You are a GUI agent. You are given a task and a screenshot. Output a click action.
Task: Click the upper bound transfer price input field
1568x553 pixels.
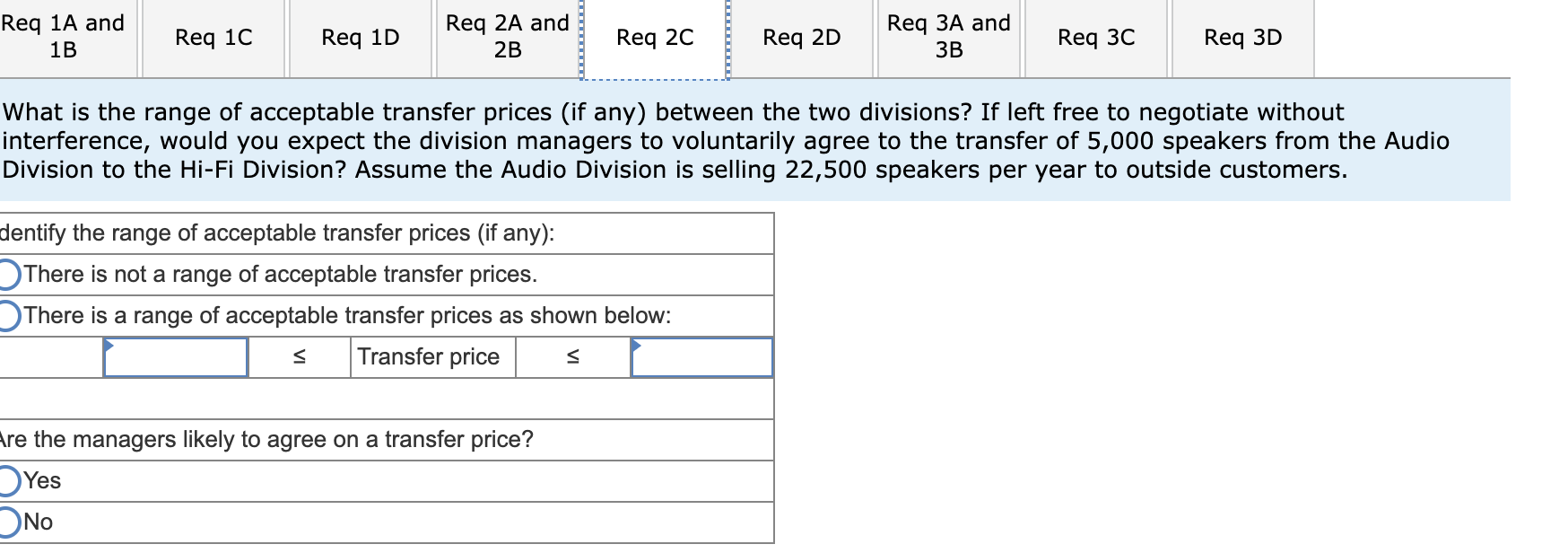[x=703, y=358]
